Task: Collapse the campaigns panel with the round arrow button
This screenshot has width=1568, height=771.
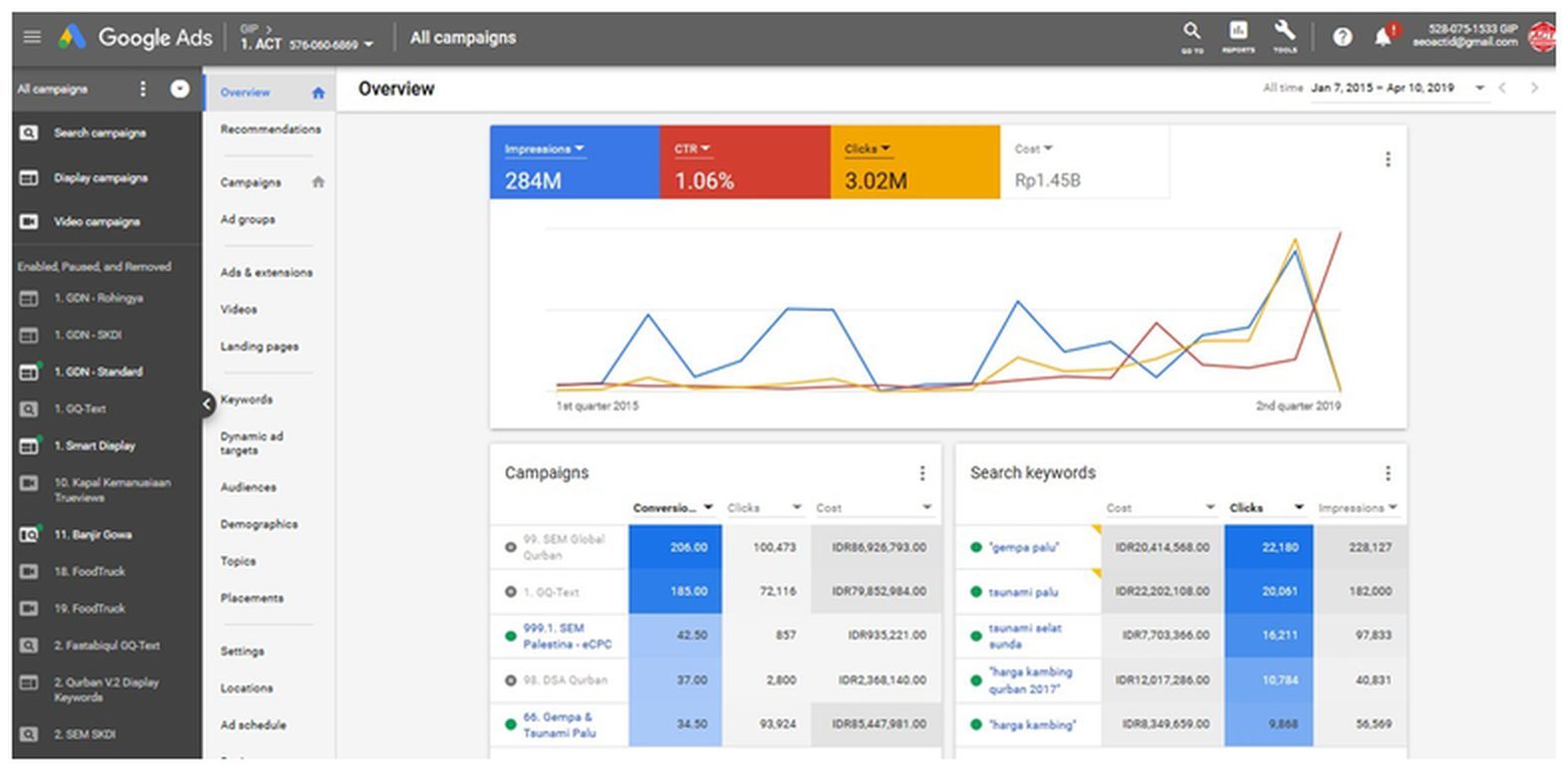Action: point(180,89)
